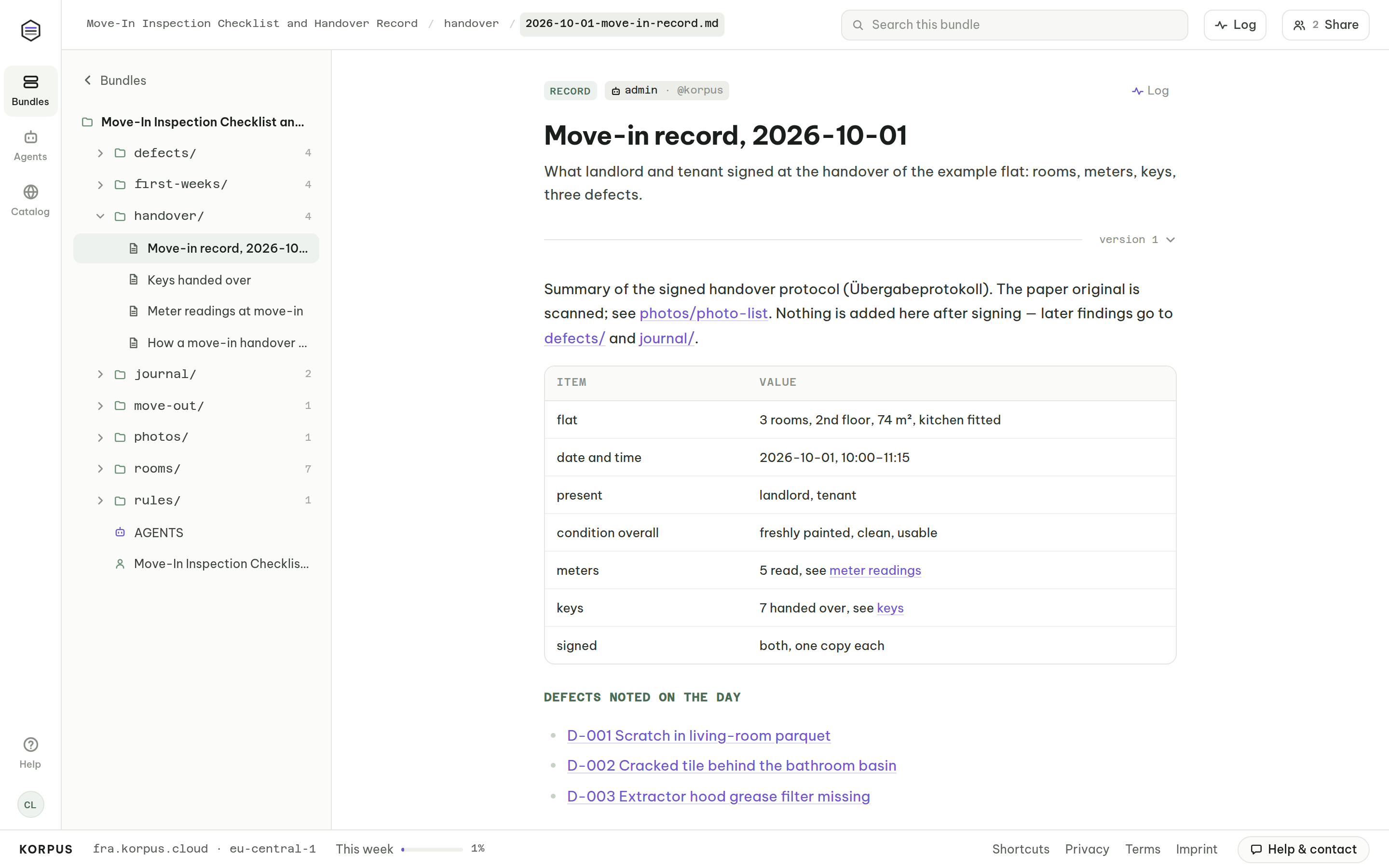Click the defects/ folder icon
The width and height of the screenshot is (1389, 868).
tap(120, 153)
